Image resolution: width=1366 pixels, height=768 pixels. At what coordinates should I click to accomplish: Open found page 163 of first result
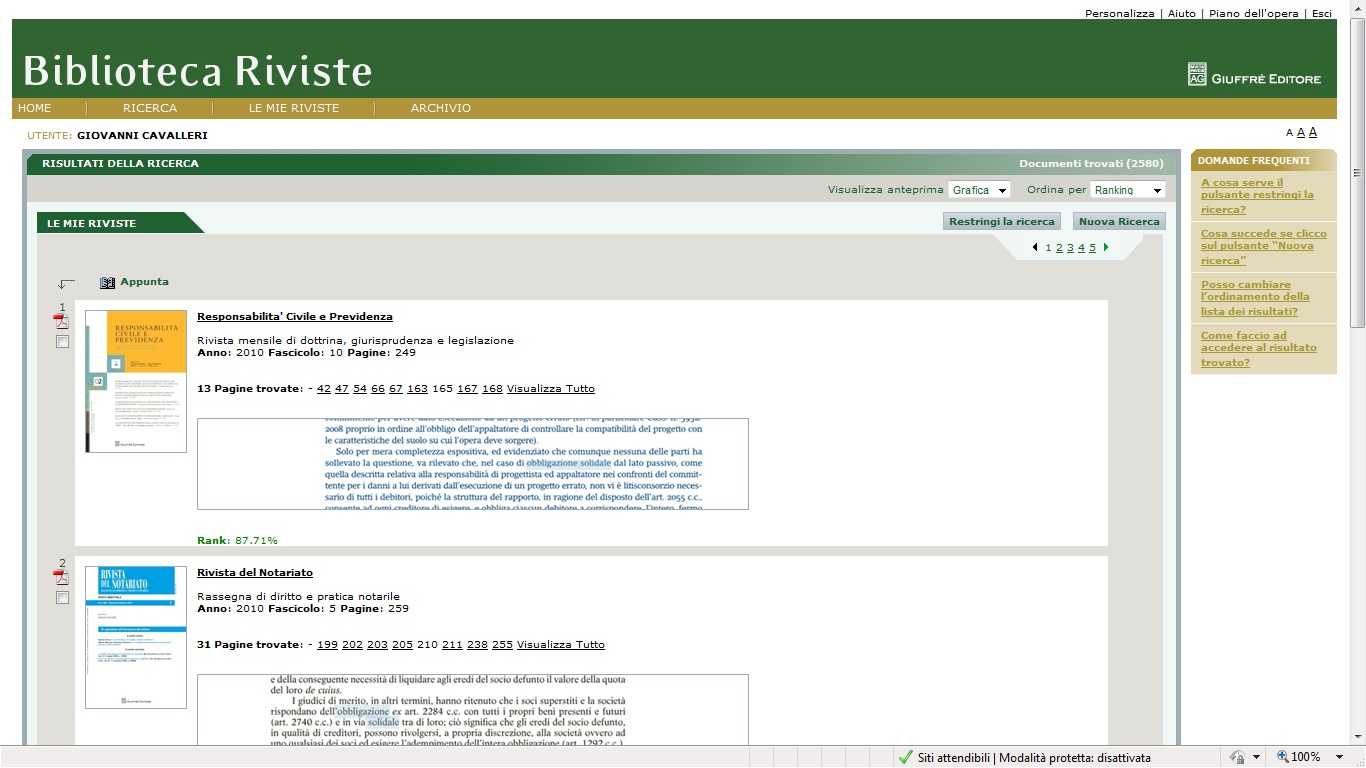click(x=417, y=389)
